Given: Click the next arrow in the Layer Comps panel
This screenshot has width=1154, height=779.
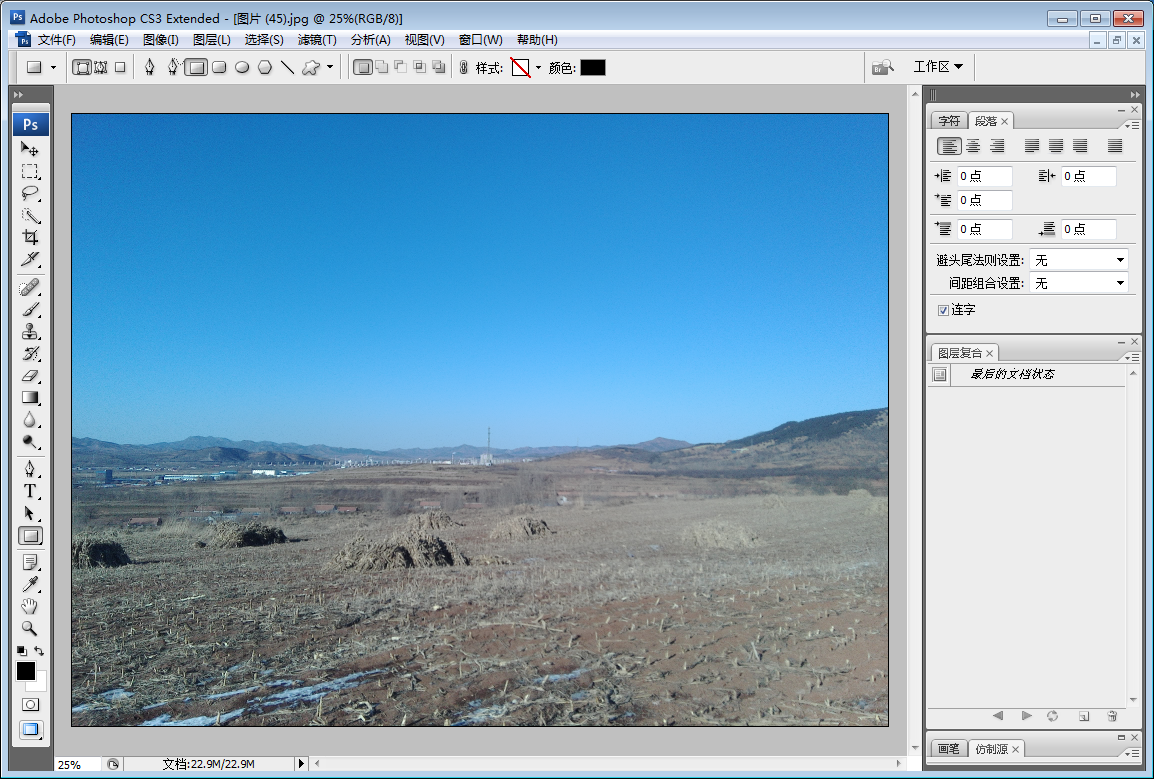Looking at the screenshot, I should pos(1025,716).
